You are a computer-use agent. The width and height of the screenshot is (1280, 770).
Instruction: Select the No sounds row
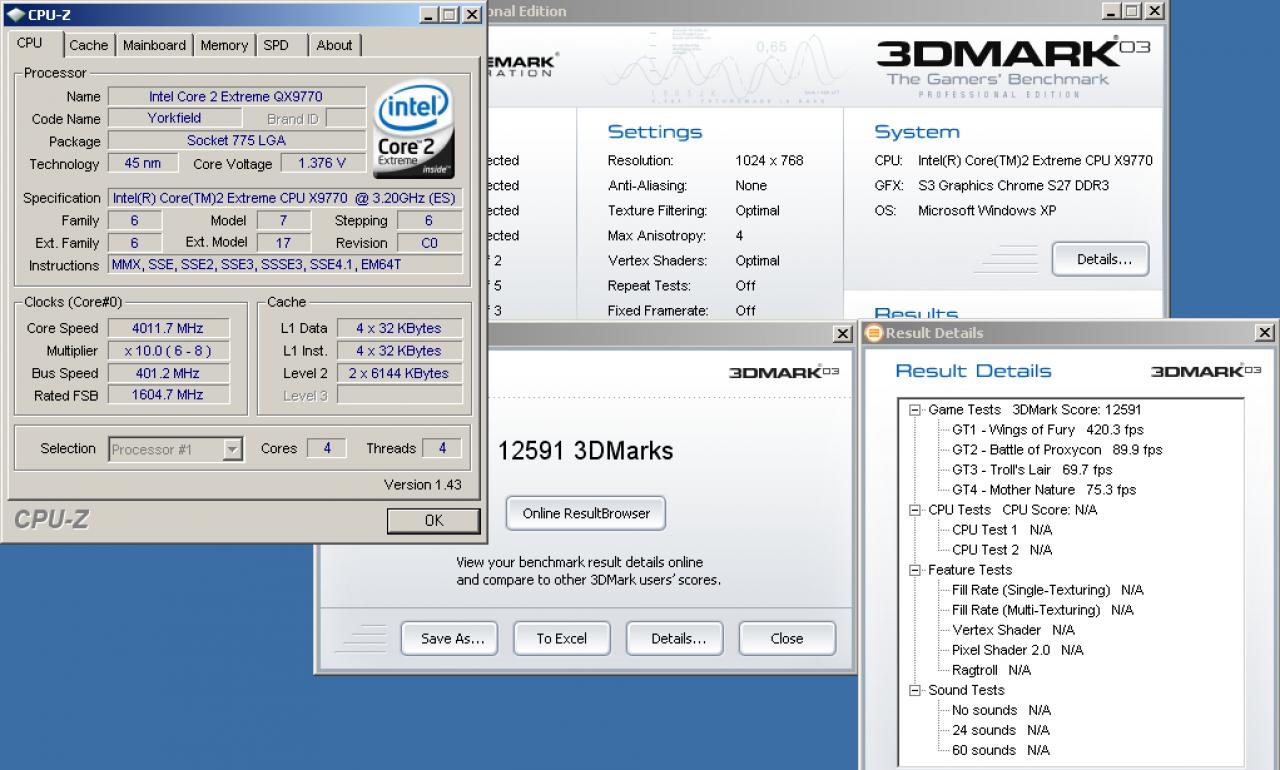click(1001, 710)
